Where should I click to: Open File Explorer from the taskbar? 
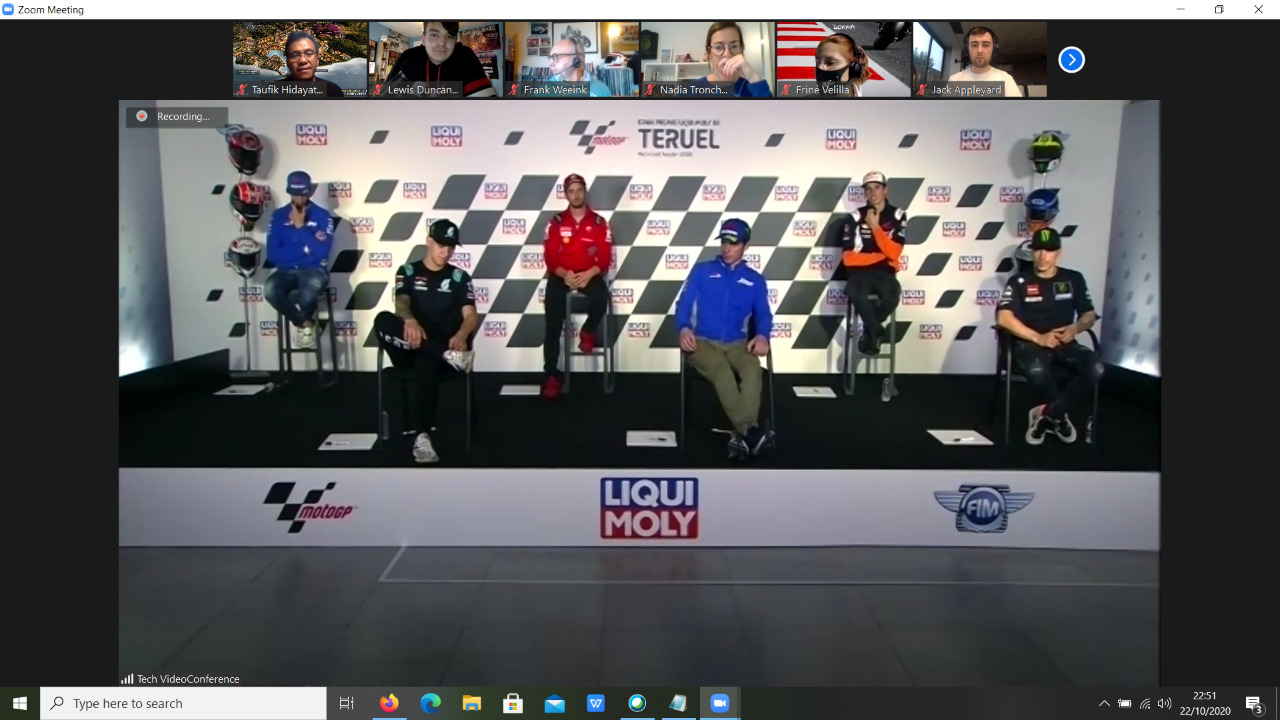click(472, 703)
